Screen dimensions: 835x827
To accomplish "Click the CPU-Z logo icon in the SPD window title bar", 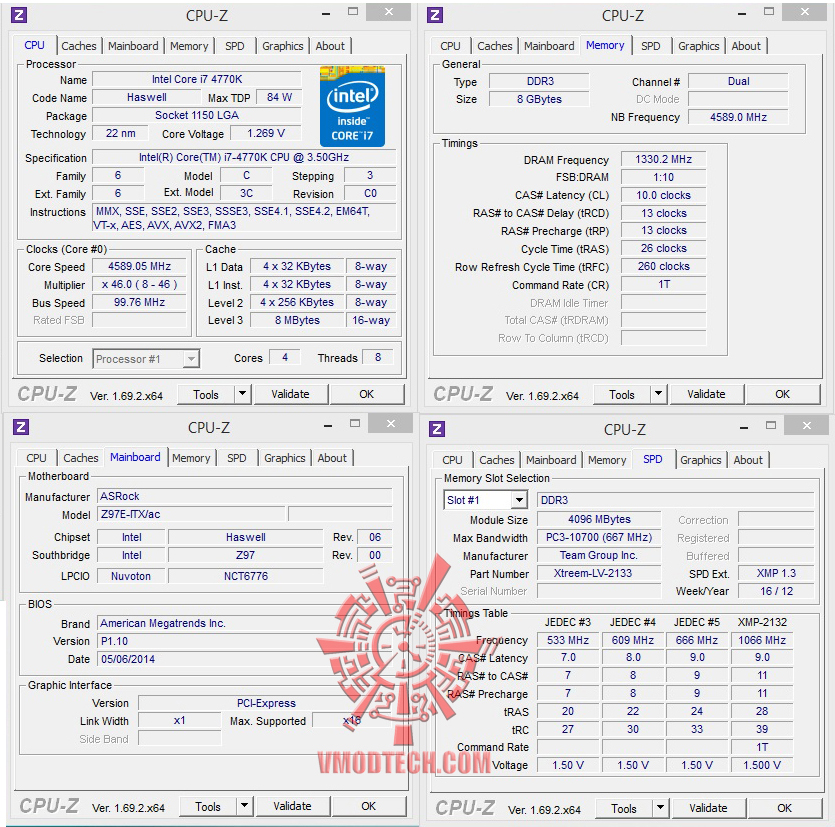I will 437,429.
